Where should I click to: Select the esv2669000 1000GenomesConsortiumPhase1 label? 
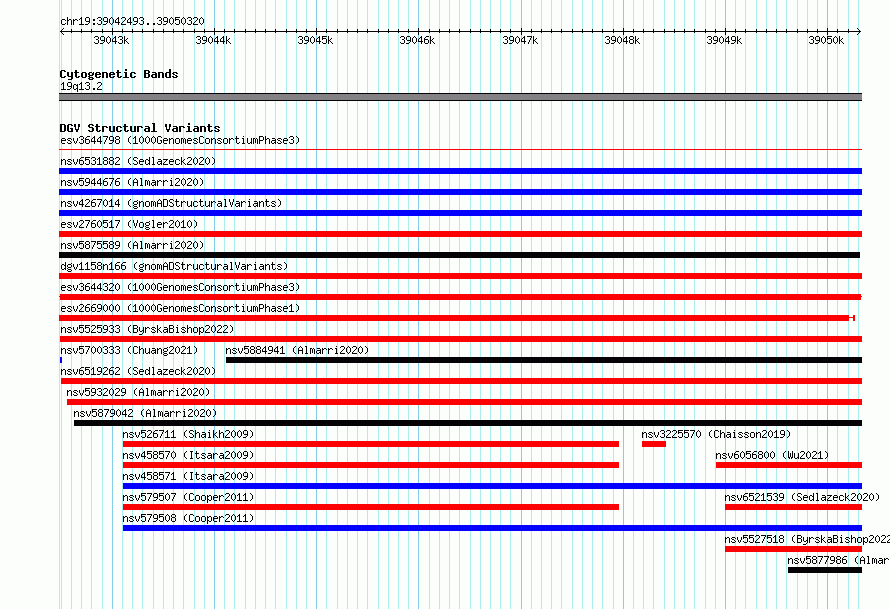(180, 308)
